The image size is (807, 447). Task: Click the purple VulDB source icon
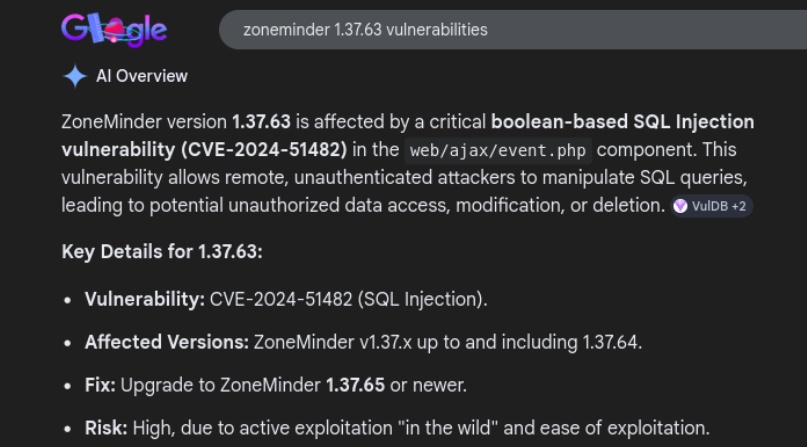(681, 206)
